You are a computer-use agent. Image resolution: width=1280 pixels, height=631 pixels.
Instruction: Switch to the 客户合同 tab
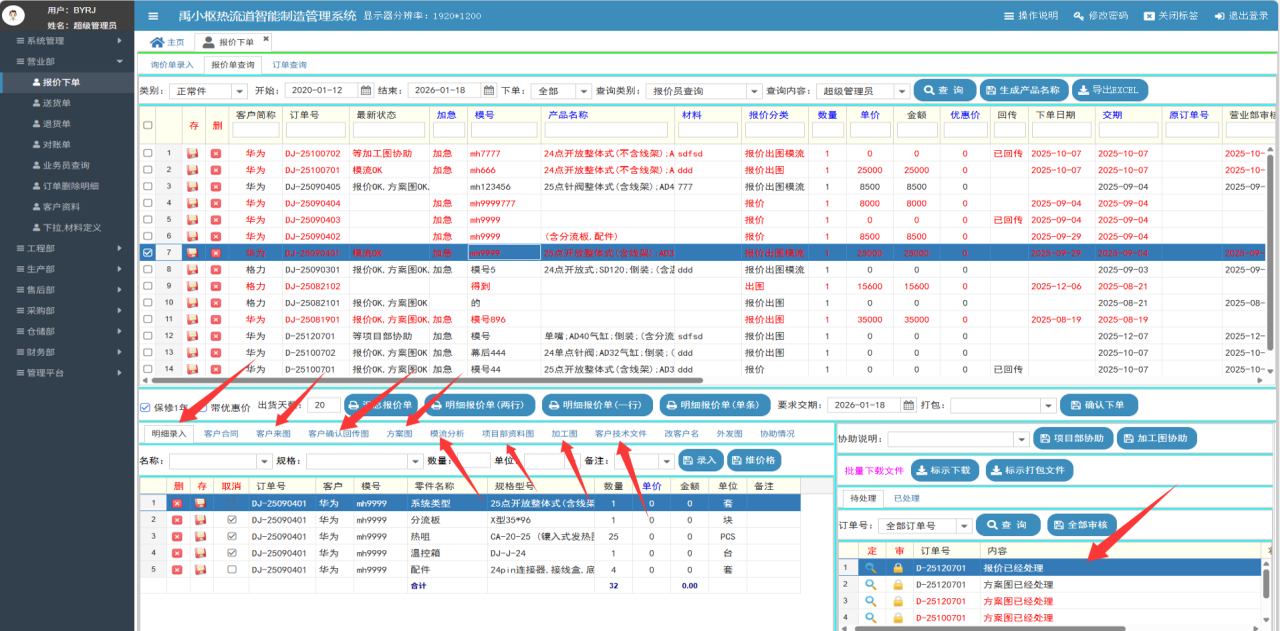221,434
